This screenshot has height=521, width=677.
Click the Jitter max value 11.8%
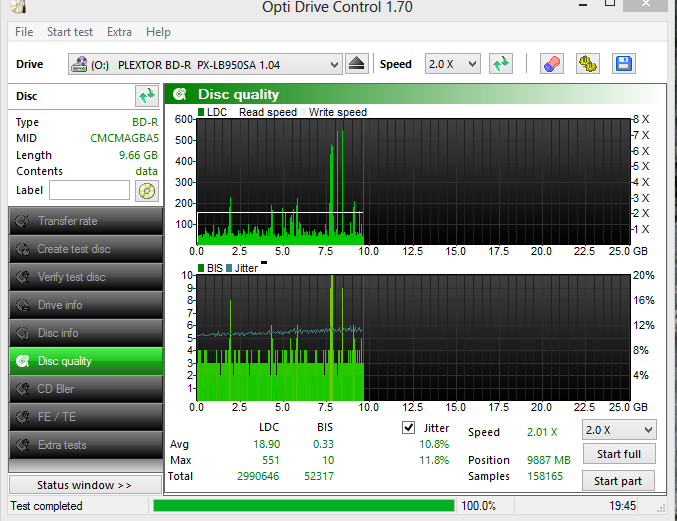434,460
